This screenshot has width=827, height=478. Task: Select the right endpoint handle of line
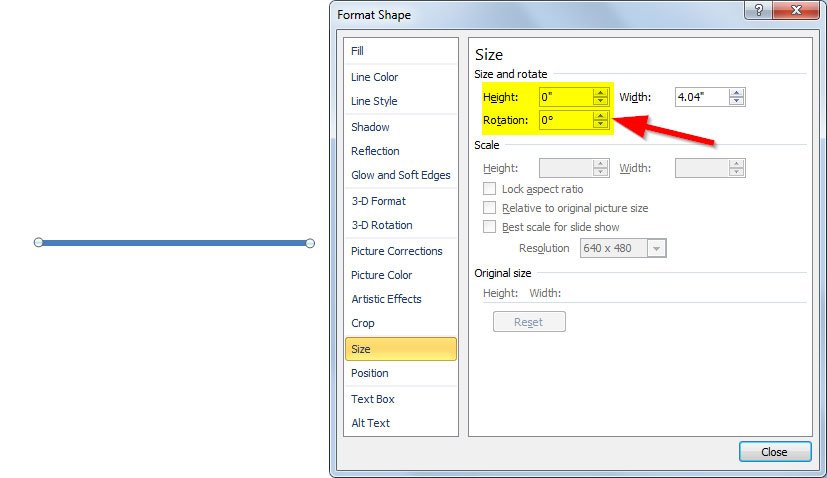coord(310,243)
